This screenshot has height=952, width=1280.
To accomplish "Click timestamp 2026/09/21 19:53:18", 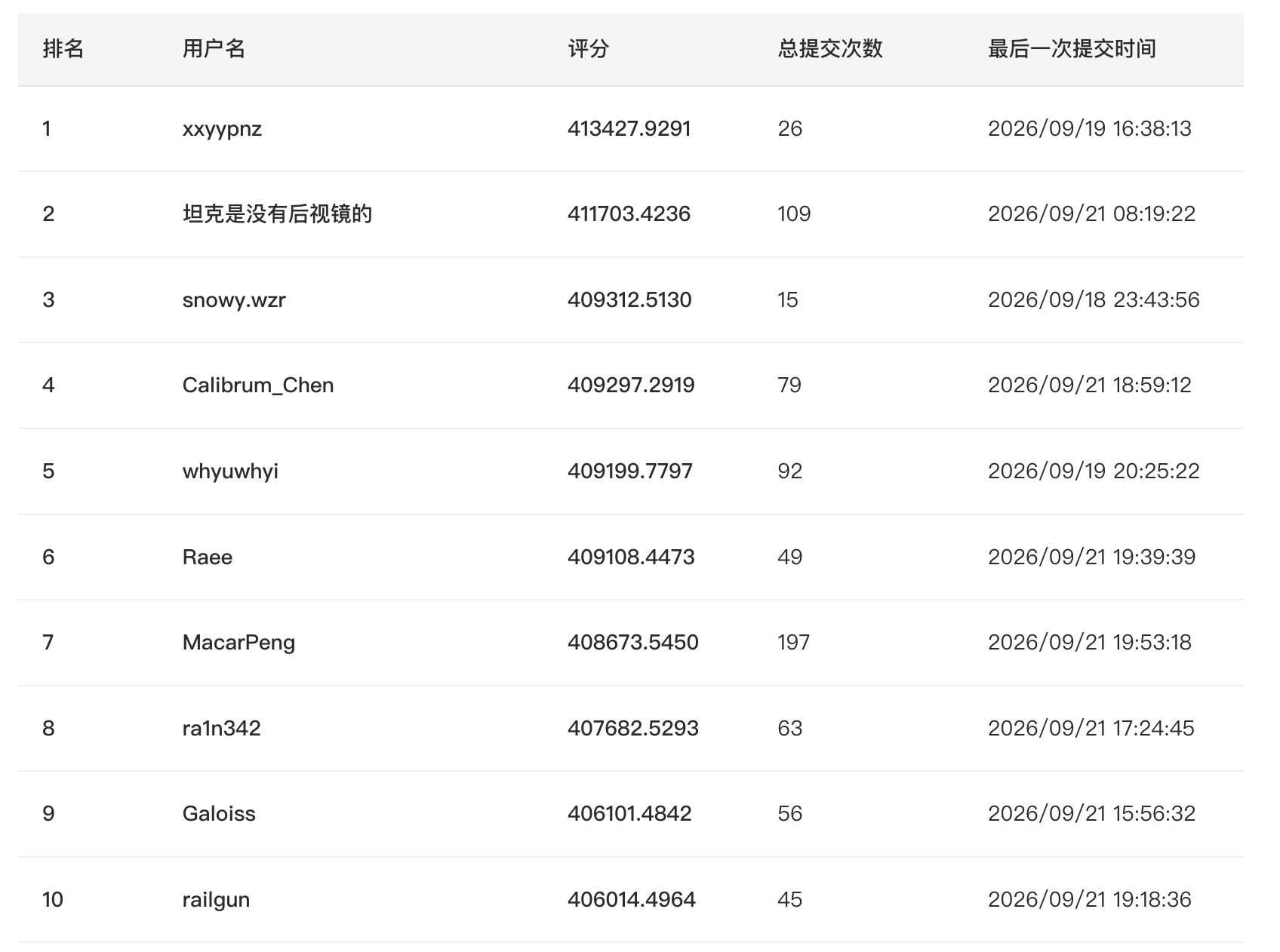I will 1090,643.
